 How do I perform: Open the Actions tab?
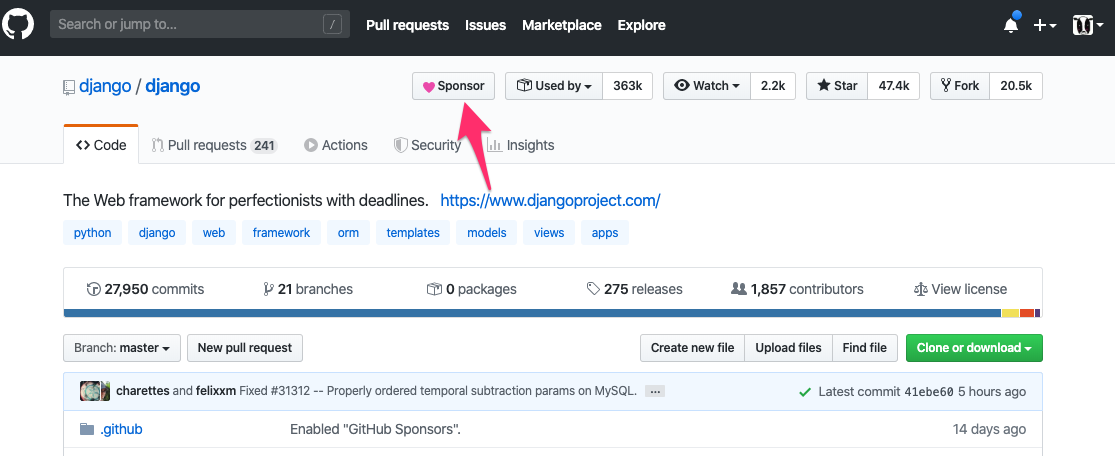(x=336, y=145)
